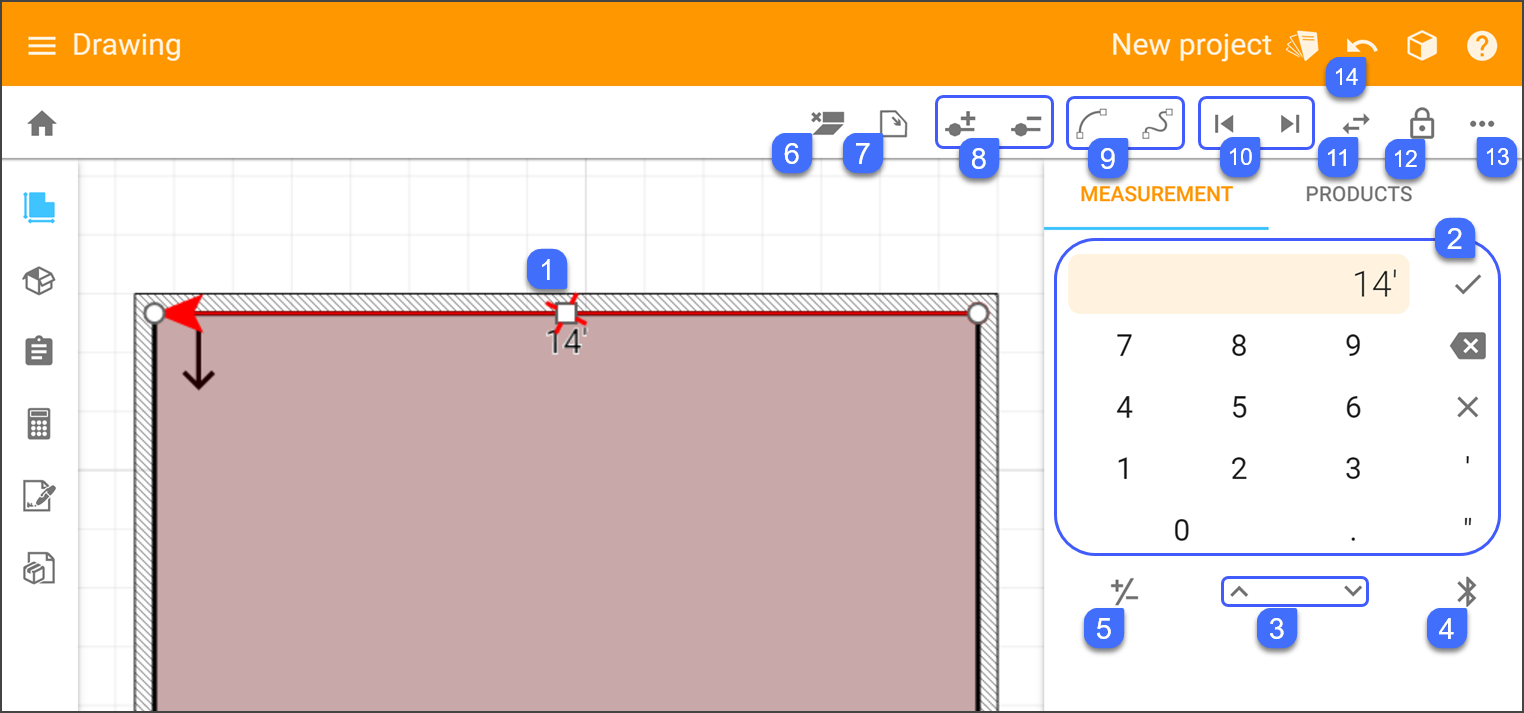Open the open-box icon in sidebar
The image size is (1524, 713).
point(39,282)
